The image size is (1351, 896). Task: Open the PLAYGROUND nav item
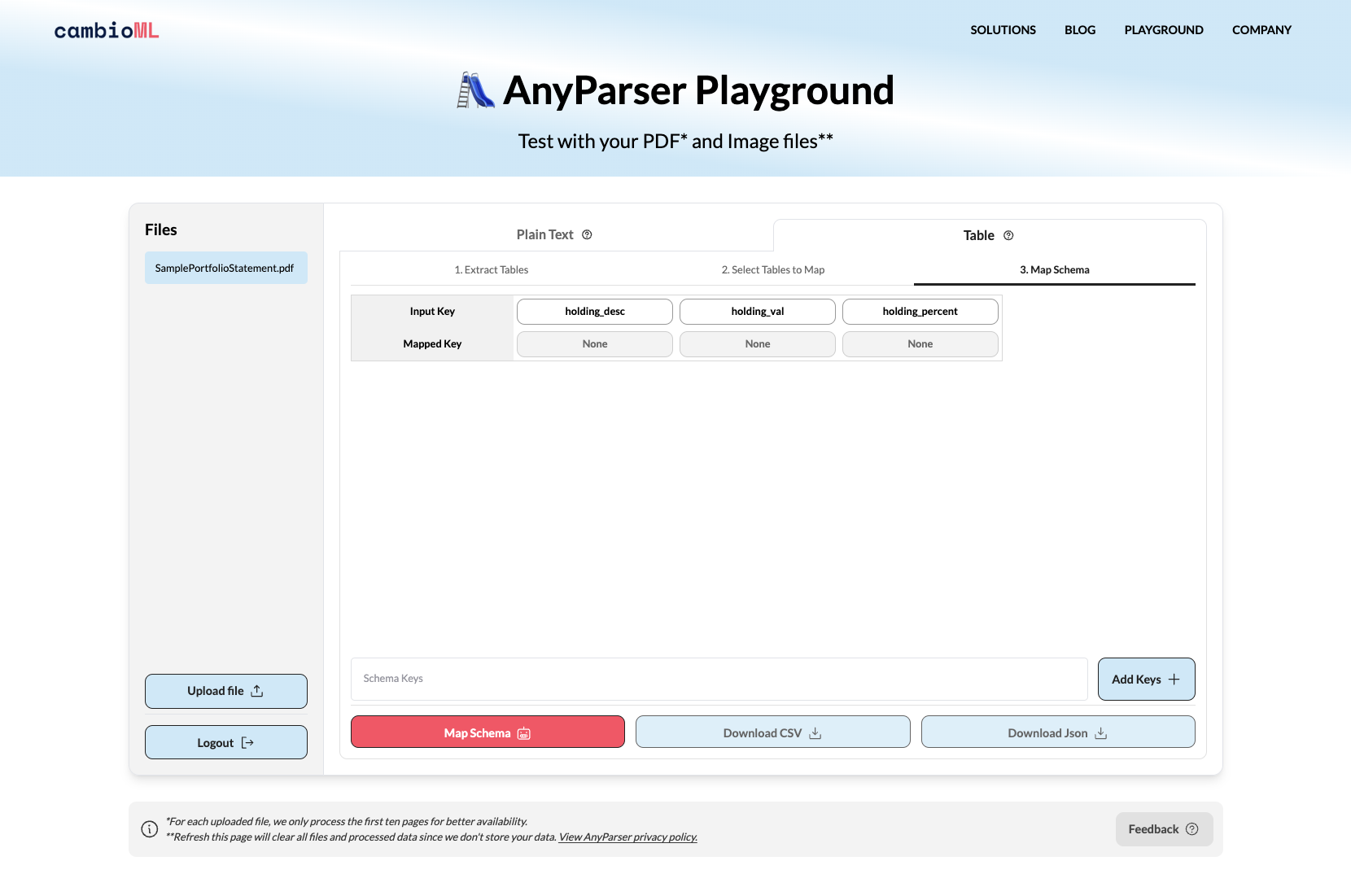click(1164, 30)
